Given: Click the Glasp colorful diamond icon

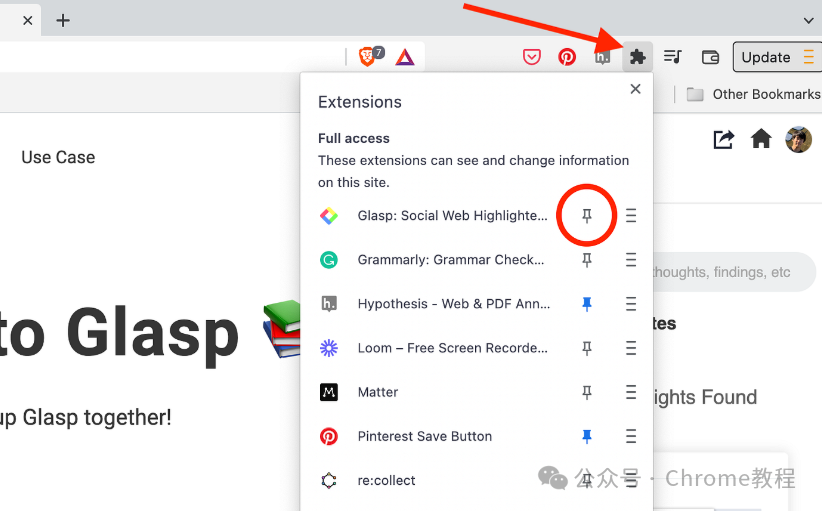Looking at the screenshot, I should click(329, 215).
